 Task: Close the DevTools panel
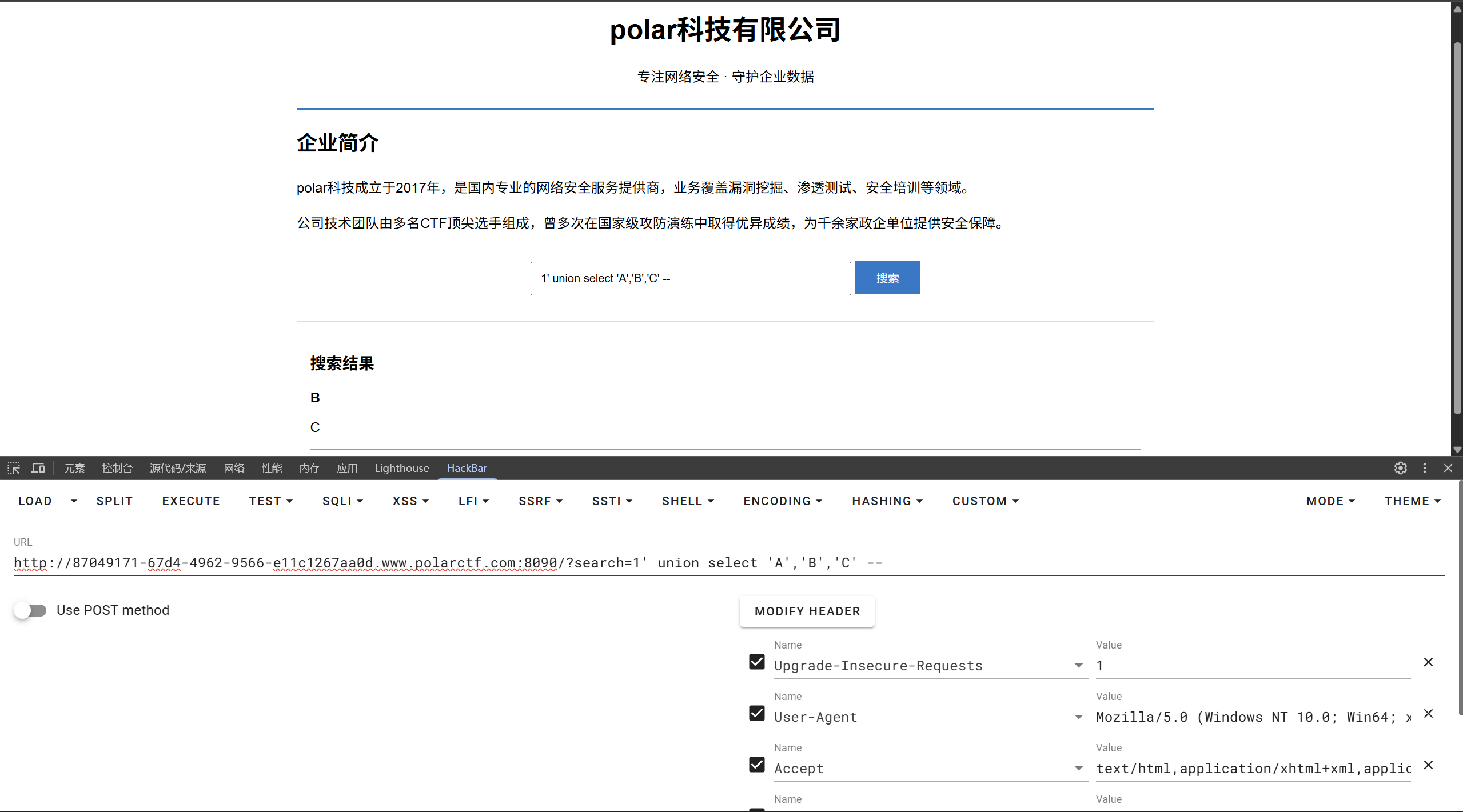pos(1448,468)
